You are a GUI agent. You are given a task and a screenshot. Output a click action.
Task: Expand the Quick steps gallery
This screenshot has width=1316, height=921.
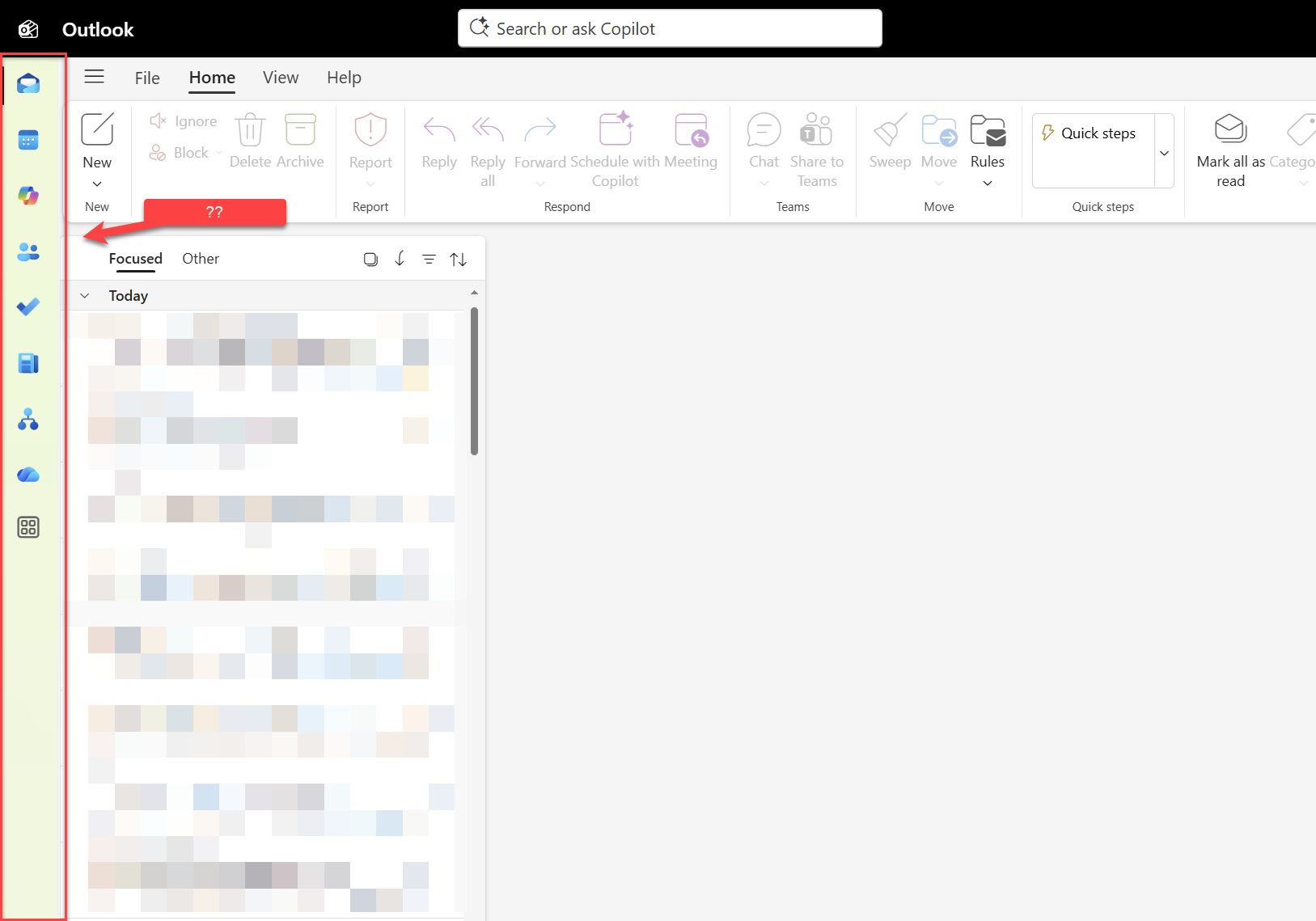click(1164, 152)
